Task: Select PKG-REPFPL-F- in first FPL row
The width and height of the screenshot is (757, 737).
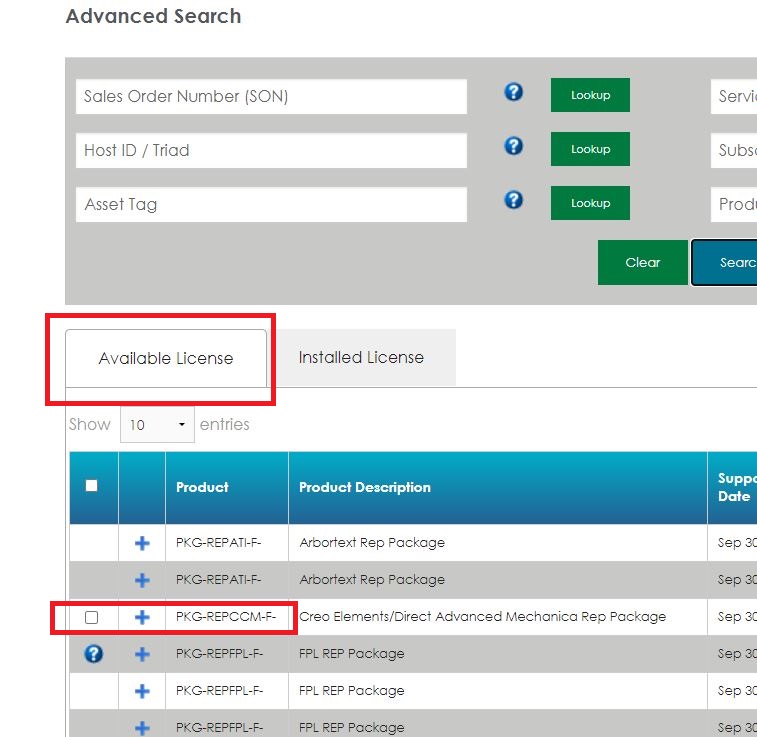Action: (219, 654)
